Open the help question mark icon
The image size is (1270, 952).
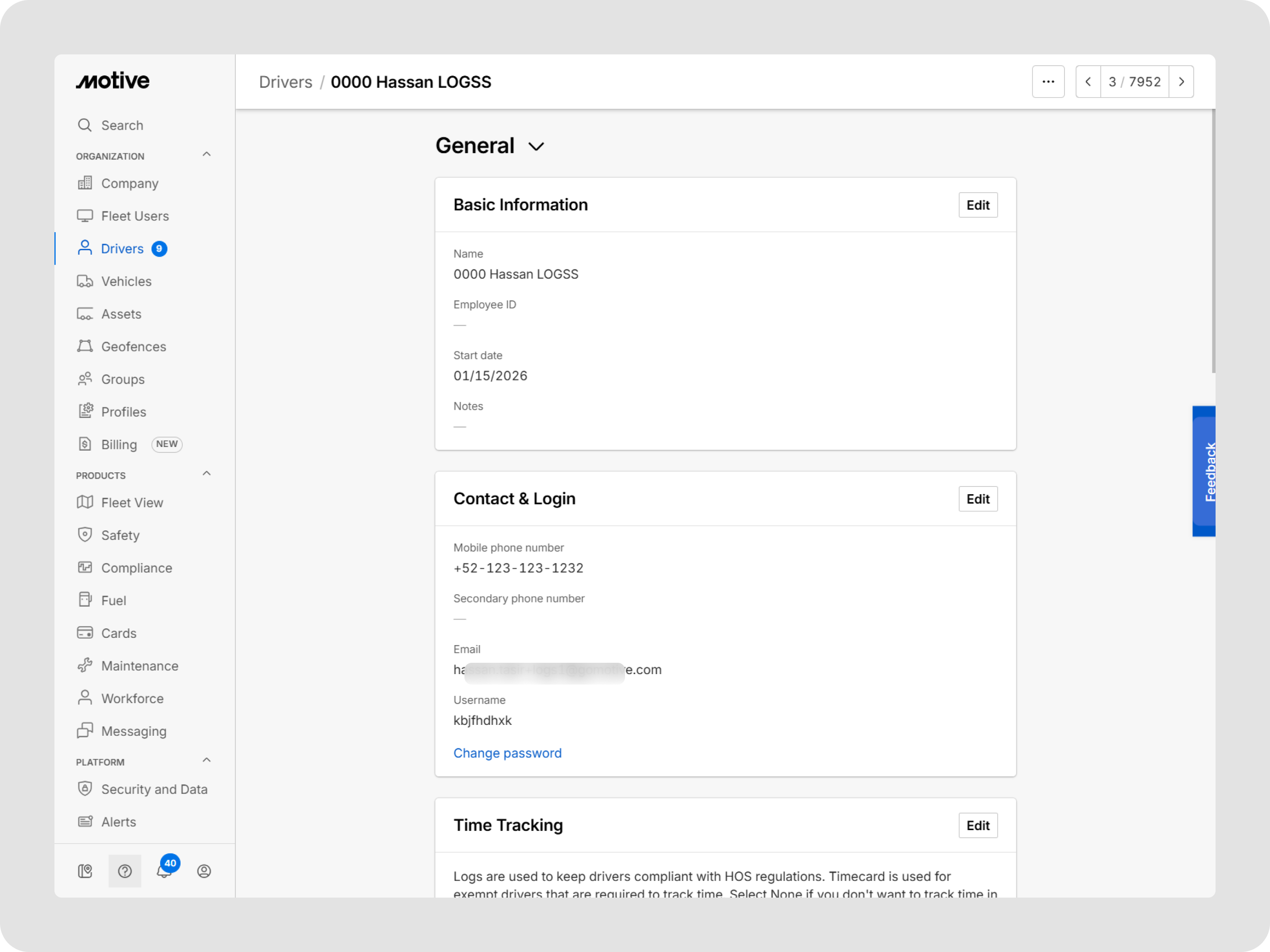[x=125, y=871]
